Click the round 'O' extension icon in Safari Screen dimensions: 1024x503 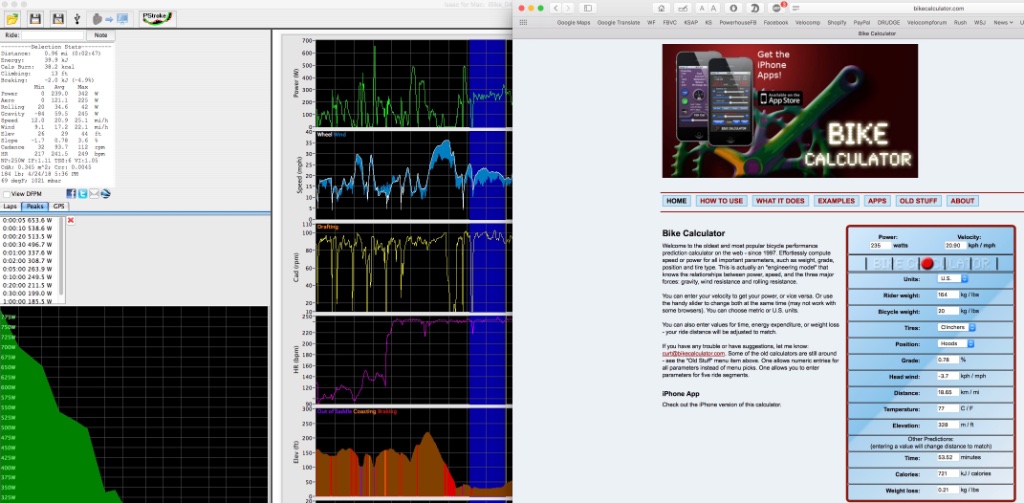(x=734, y=8)
